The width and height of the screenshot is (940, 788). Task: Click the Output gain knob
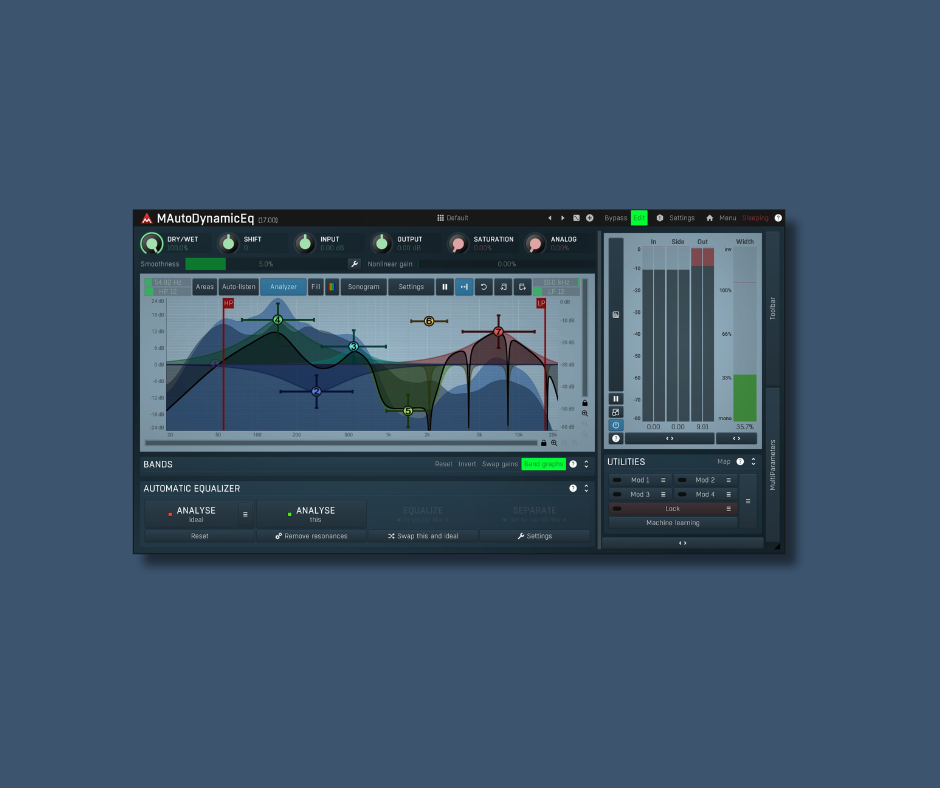pos(381,243)
